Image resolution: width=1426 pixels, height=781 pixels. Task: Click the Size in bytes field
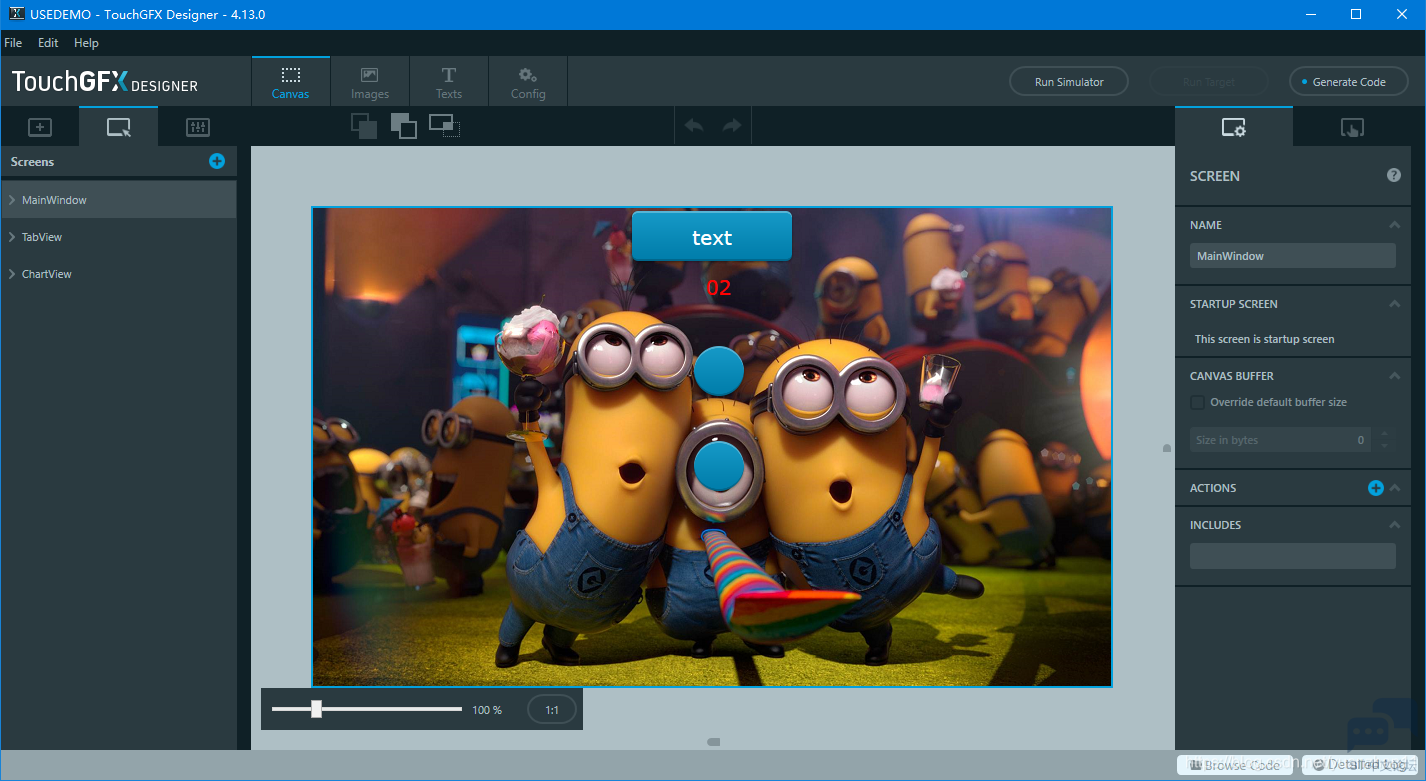pyautogui.click(x=1280, y=440)
